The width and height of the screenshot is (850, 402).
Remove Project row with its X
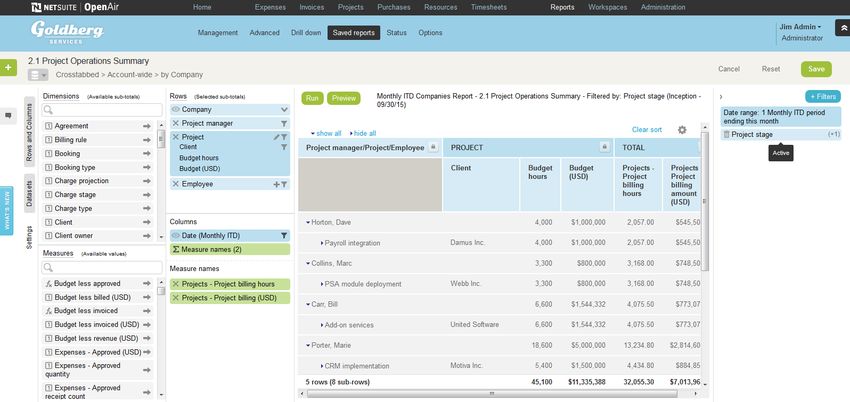click(x=175, y=137)
